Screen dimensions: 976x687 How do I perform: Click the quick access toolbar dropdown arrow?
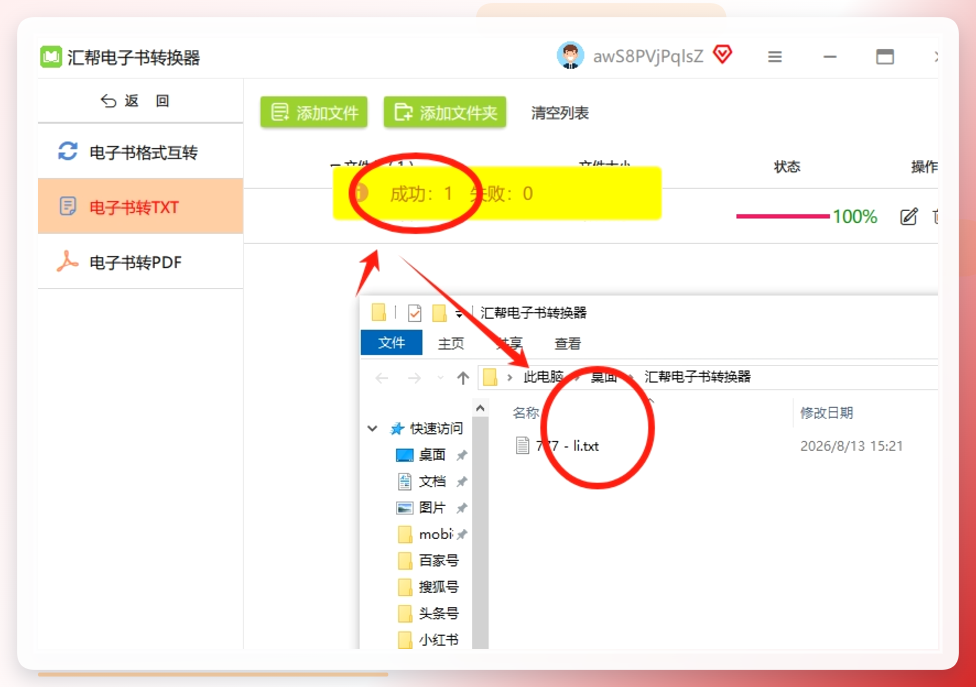459,312
